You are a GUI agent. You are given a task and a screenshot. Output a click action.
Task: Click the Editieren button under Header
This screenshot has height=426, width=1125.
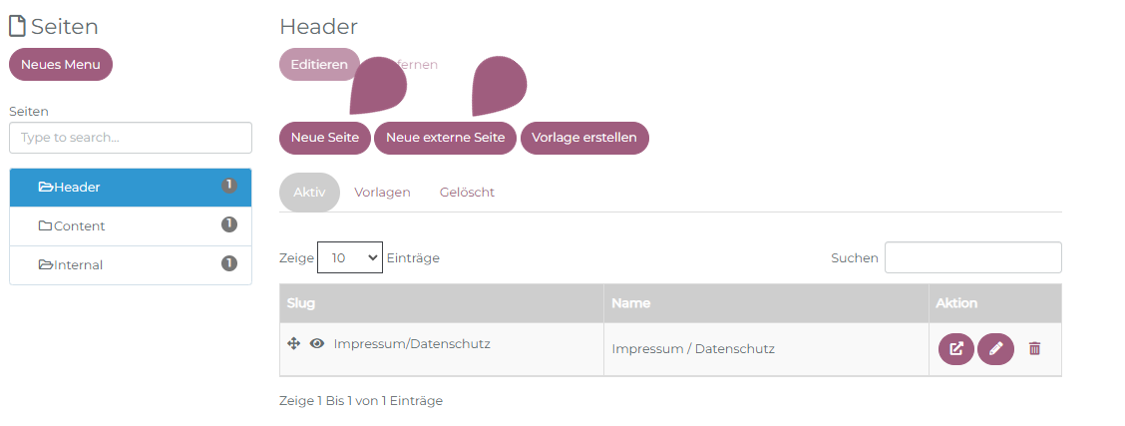pyautogui.click(x=319, y=65)
